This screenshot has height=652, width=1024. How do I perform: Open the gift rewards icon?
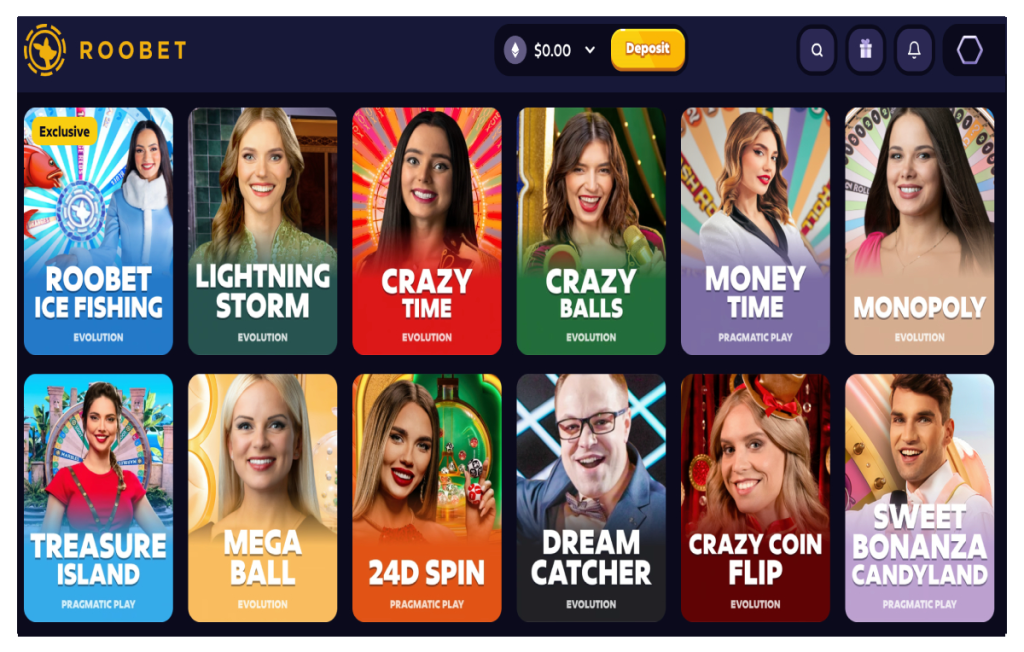tap(866, 50)
